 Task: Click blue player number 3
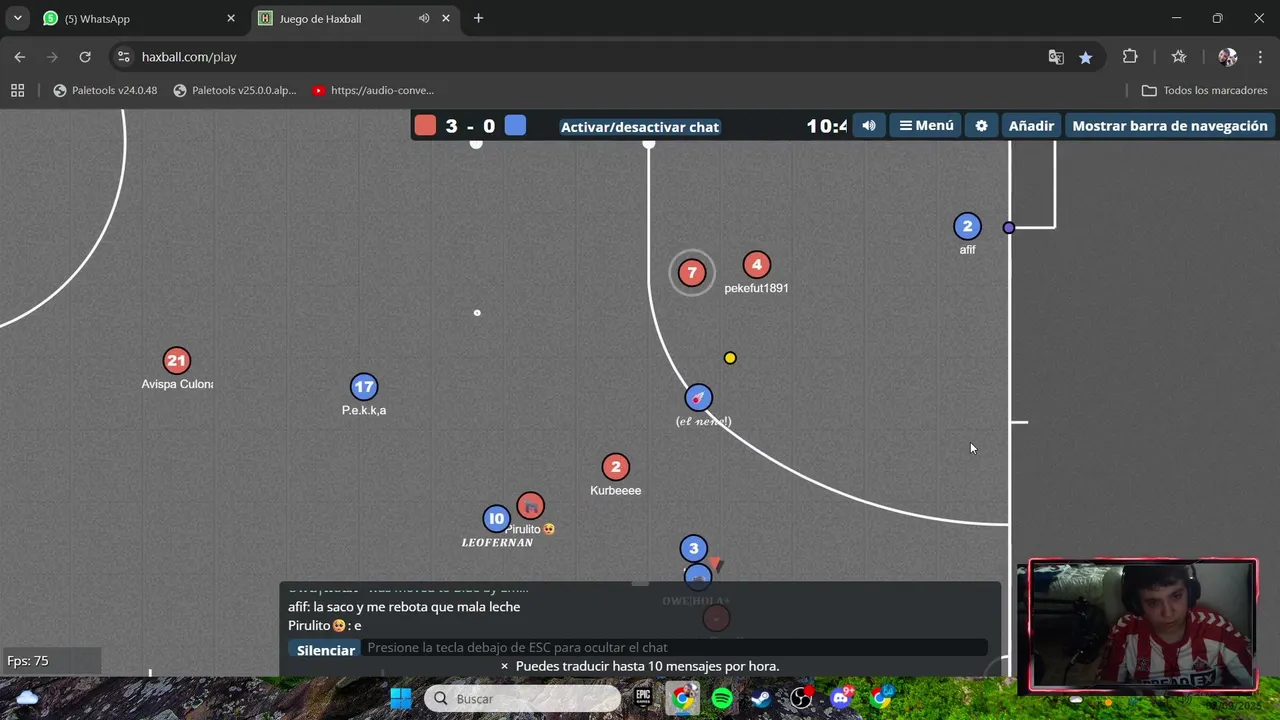[693, 548]
